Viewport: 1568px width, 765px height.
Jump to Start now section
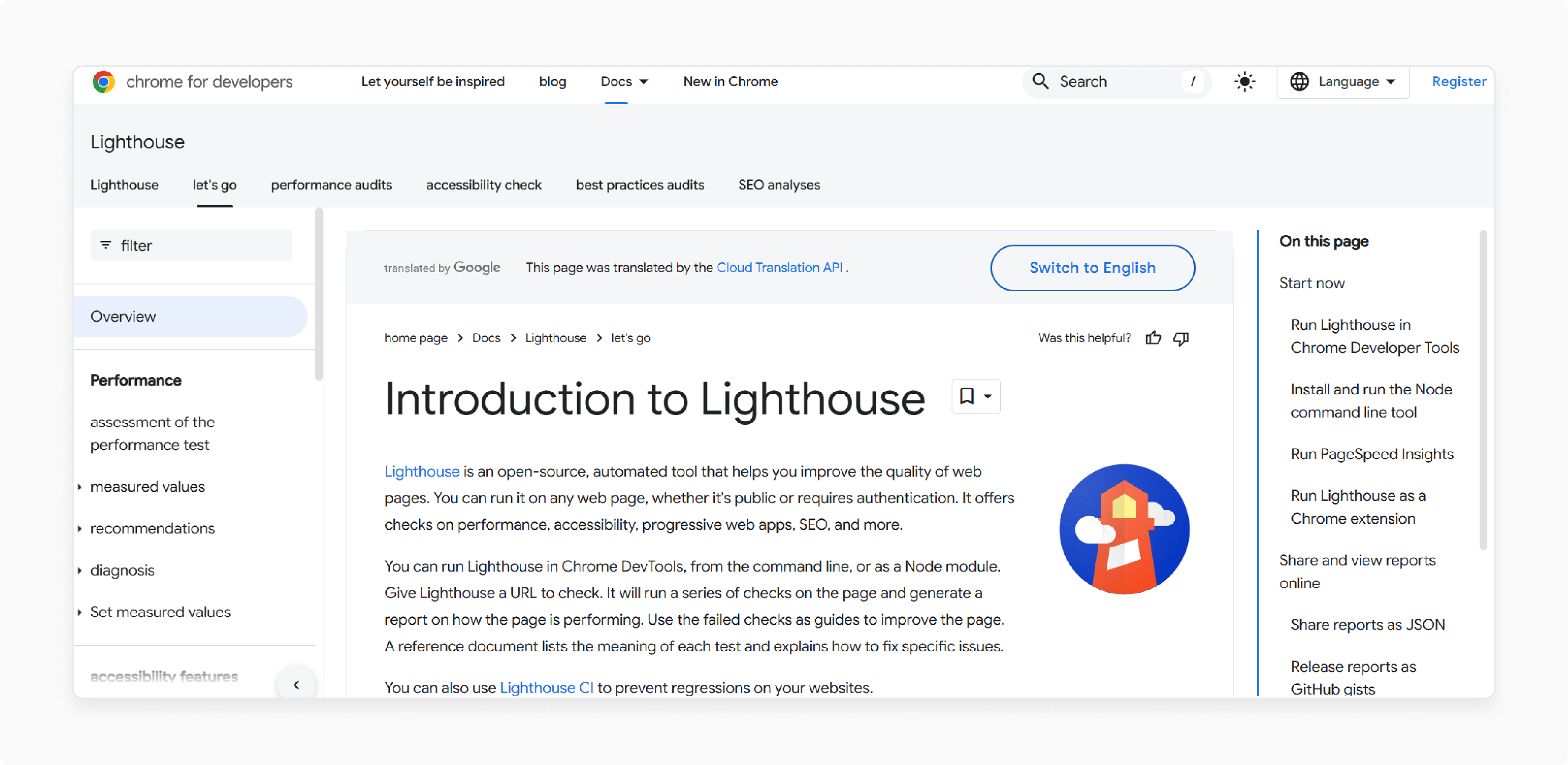point(1312,283)
